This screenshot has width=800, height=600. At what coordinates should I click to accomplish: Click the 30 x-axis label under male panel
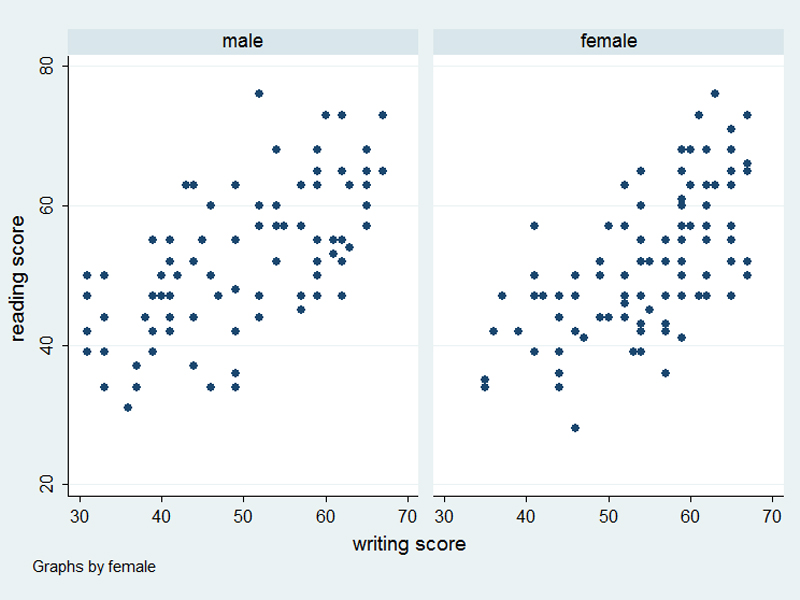pos(78,516)
